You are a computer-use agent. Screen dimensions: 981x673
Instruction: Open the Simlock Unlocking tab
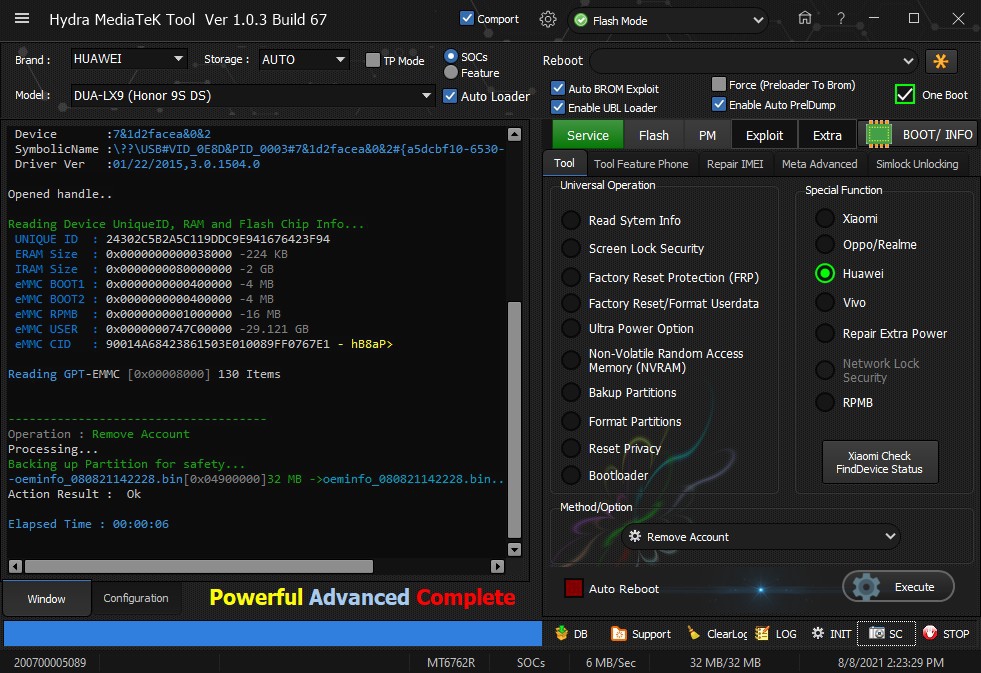(917, 164)
